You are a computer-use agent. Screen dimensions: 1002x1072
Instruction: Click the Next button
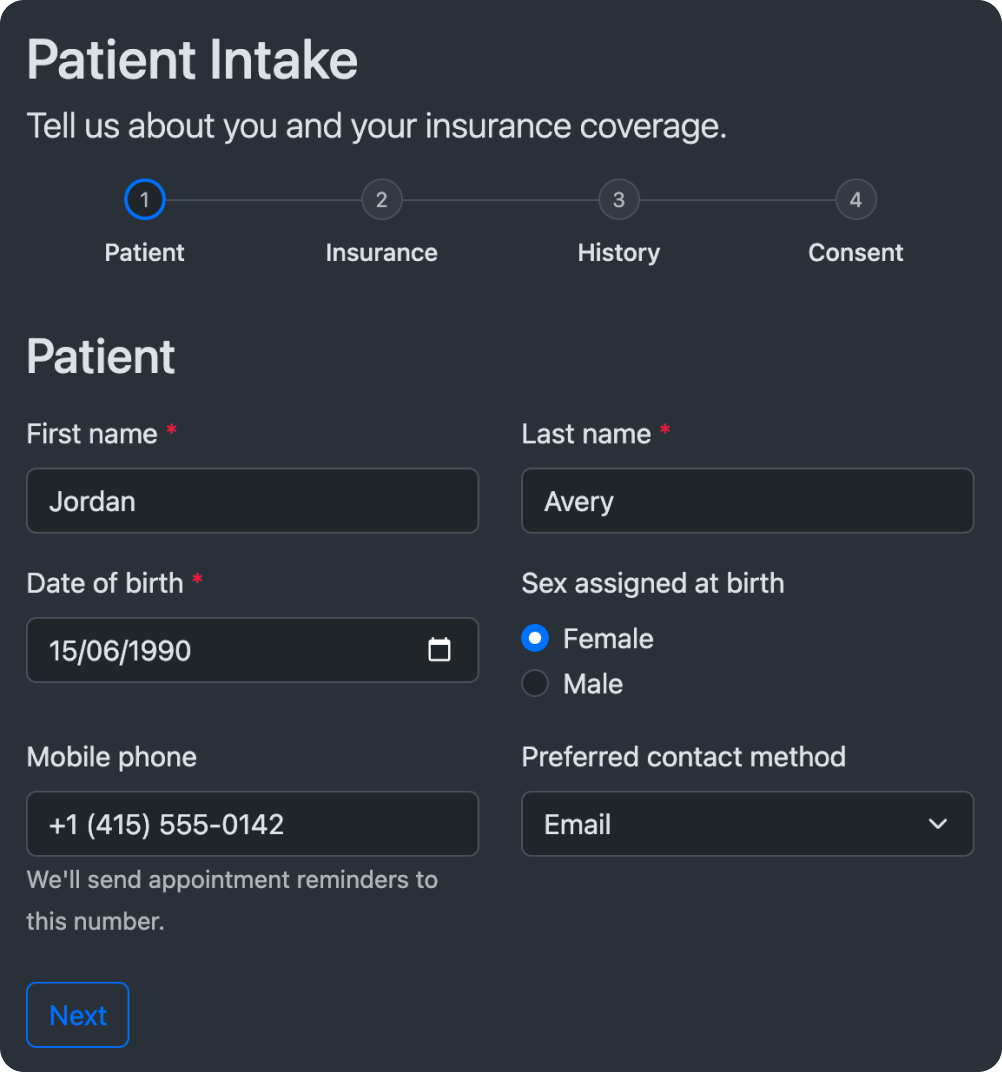pyautogui.click(x=77, y=1015)
